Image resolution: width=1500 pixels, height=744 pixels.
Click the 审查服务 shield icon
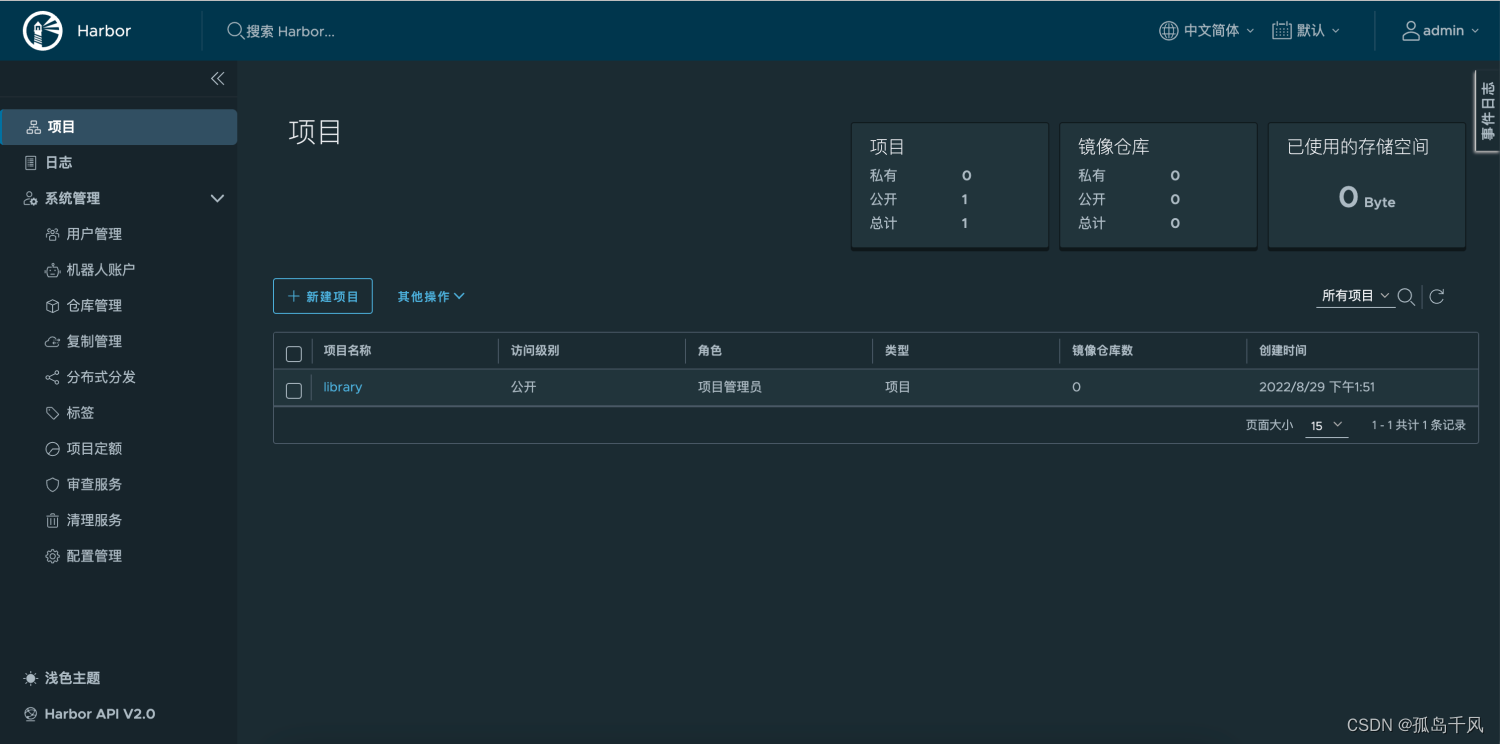53,485
